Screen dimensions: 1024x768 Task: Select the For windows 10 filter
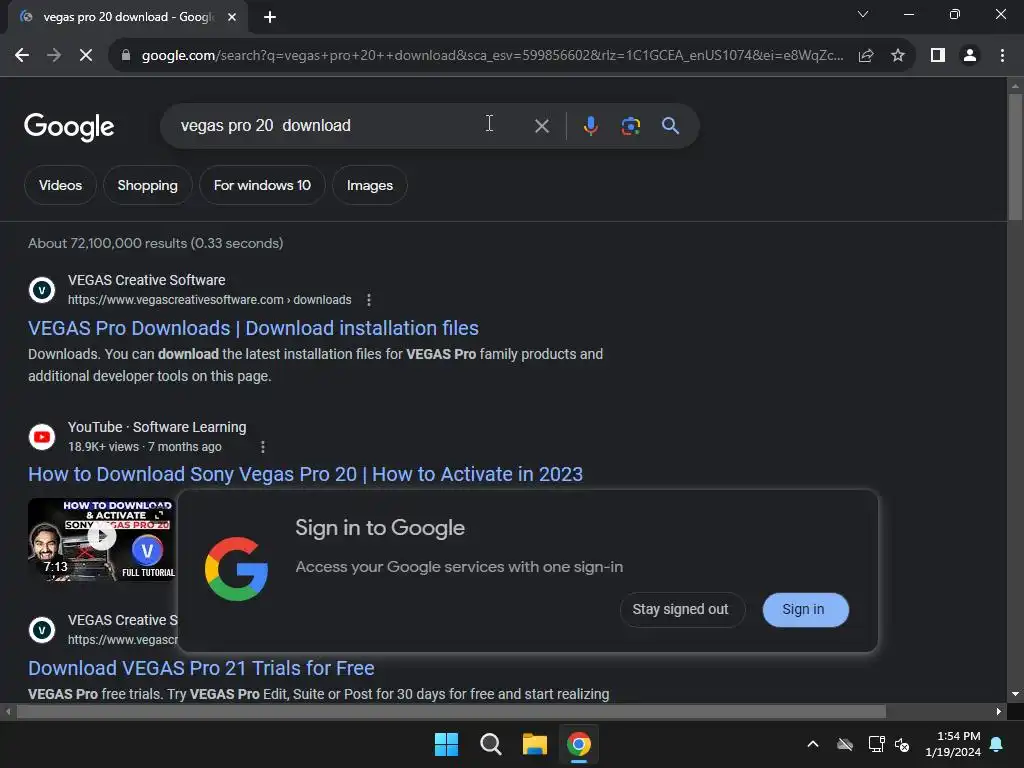point(262,185)
